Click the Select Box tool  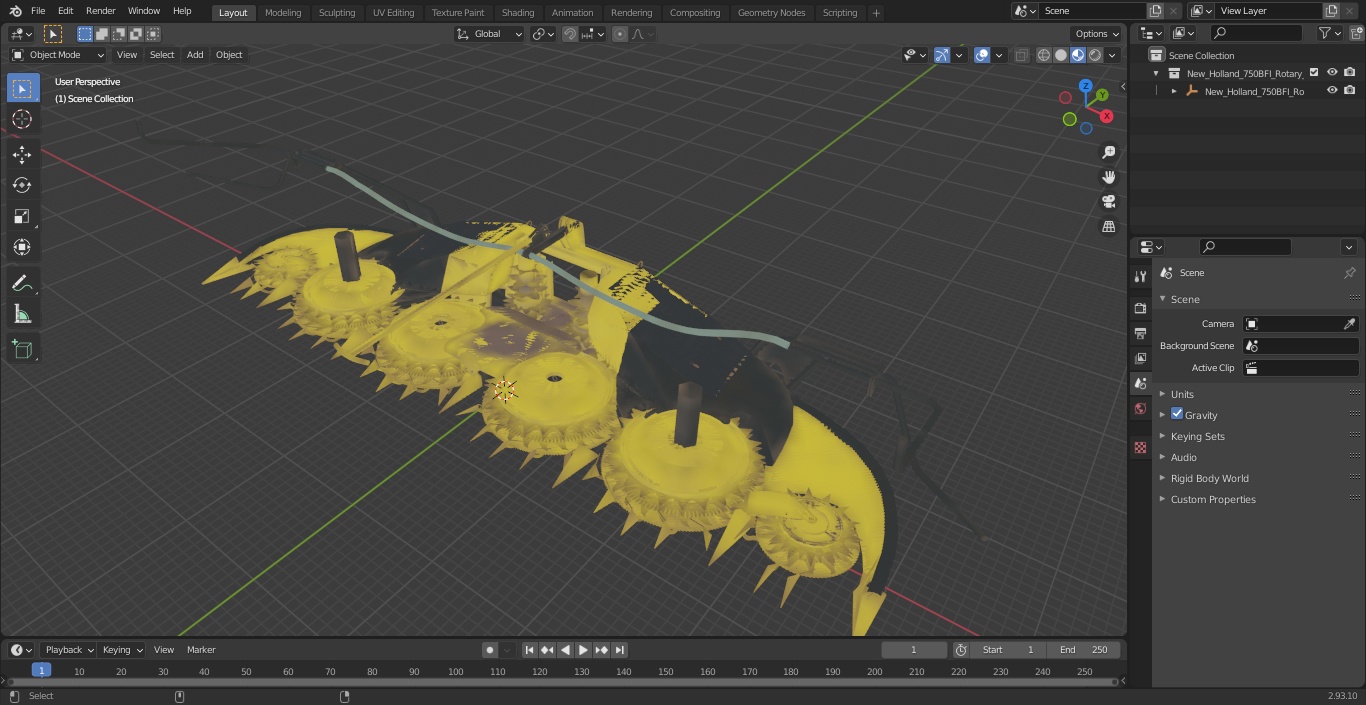pos(22,88)
